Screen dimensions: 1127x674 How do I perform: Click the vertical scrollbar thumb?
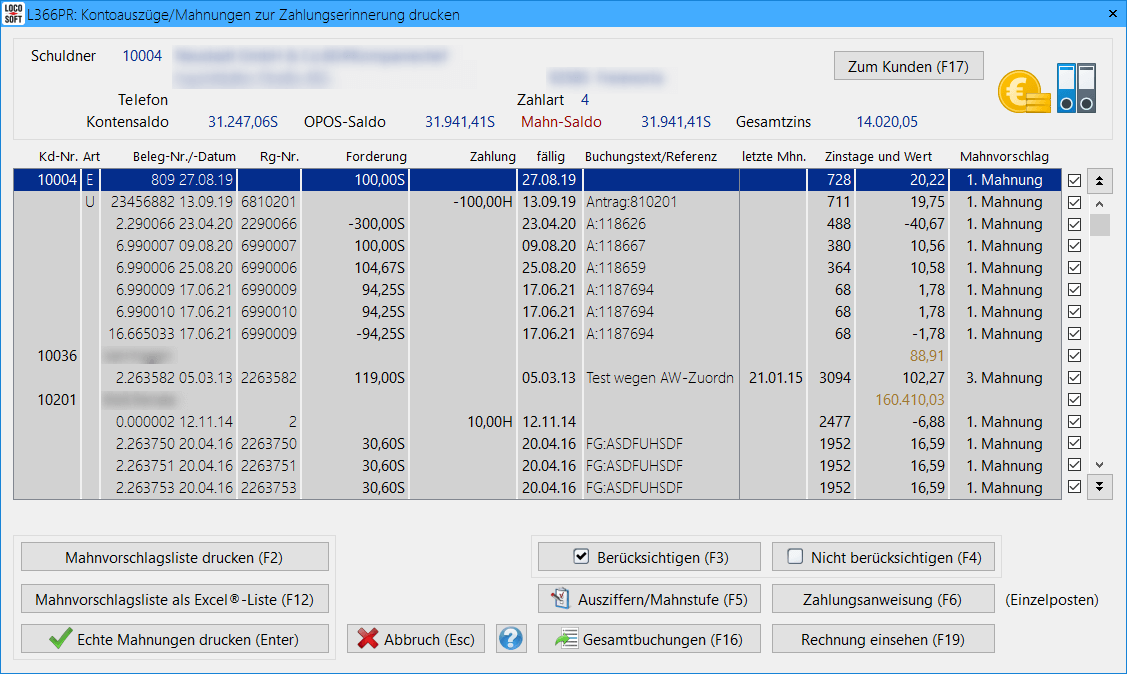coord(1099,225)
